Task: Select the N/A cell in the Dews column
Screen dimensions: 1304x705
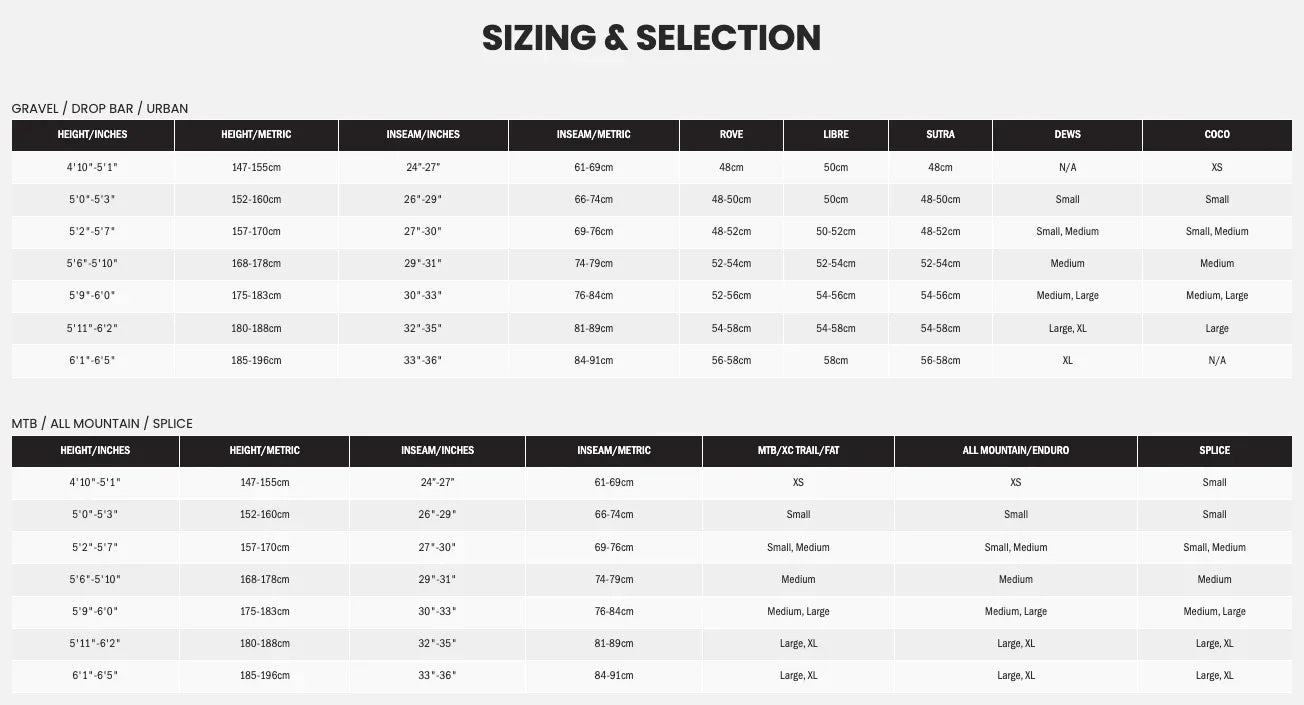Action: click(1067, 167)
